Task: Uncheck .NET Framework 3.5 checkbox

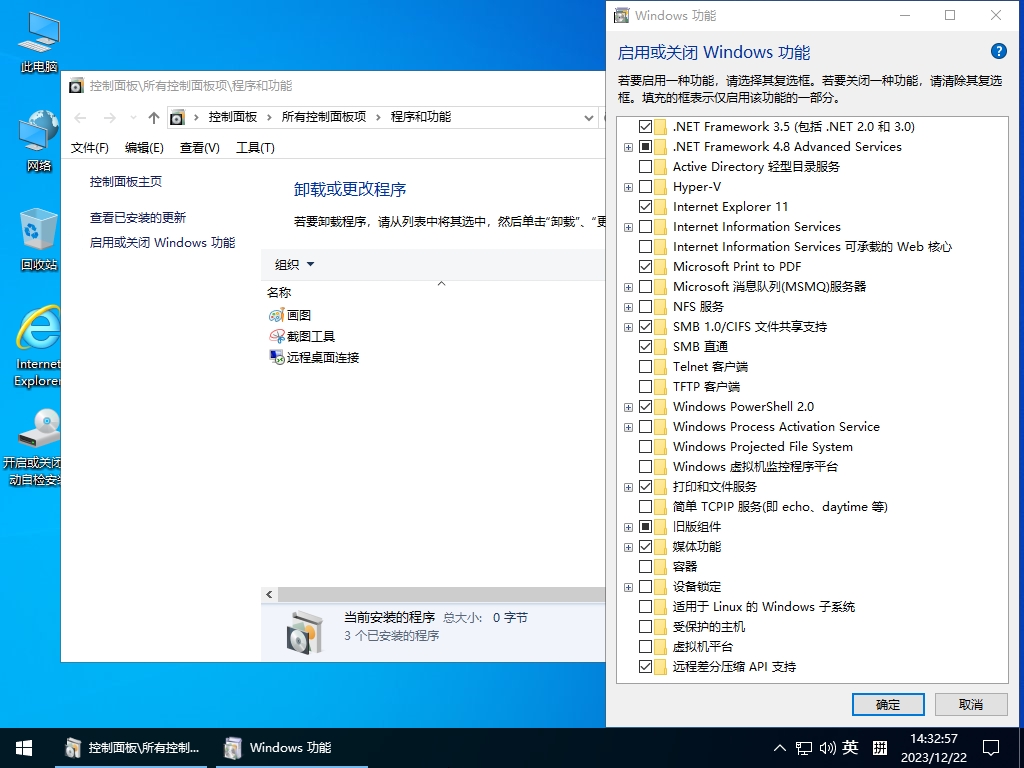Action: pos(645,127)
